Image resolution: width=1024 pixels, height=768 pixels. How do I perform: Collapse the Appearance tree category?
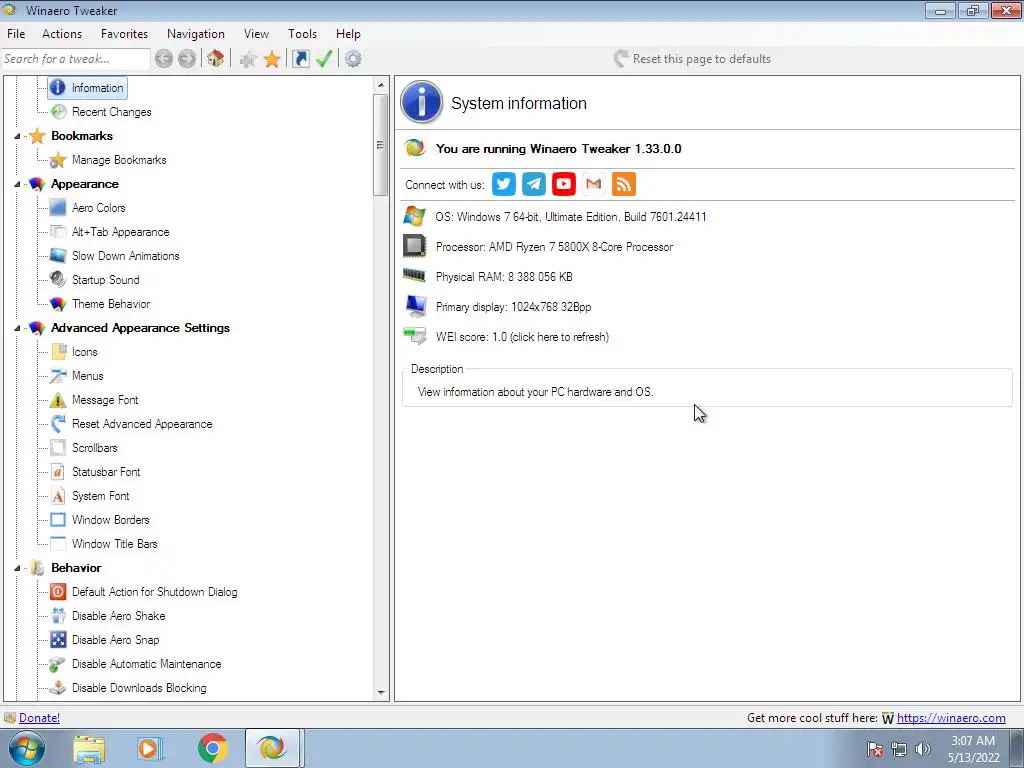tap(18, 185)
